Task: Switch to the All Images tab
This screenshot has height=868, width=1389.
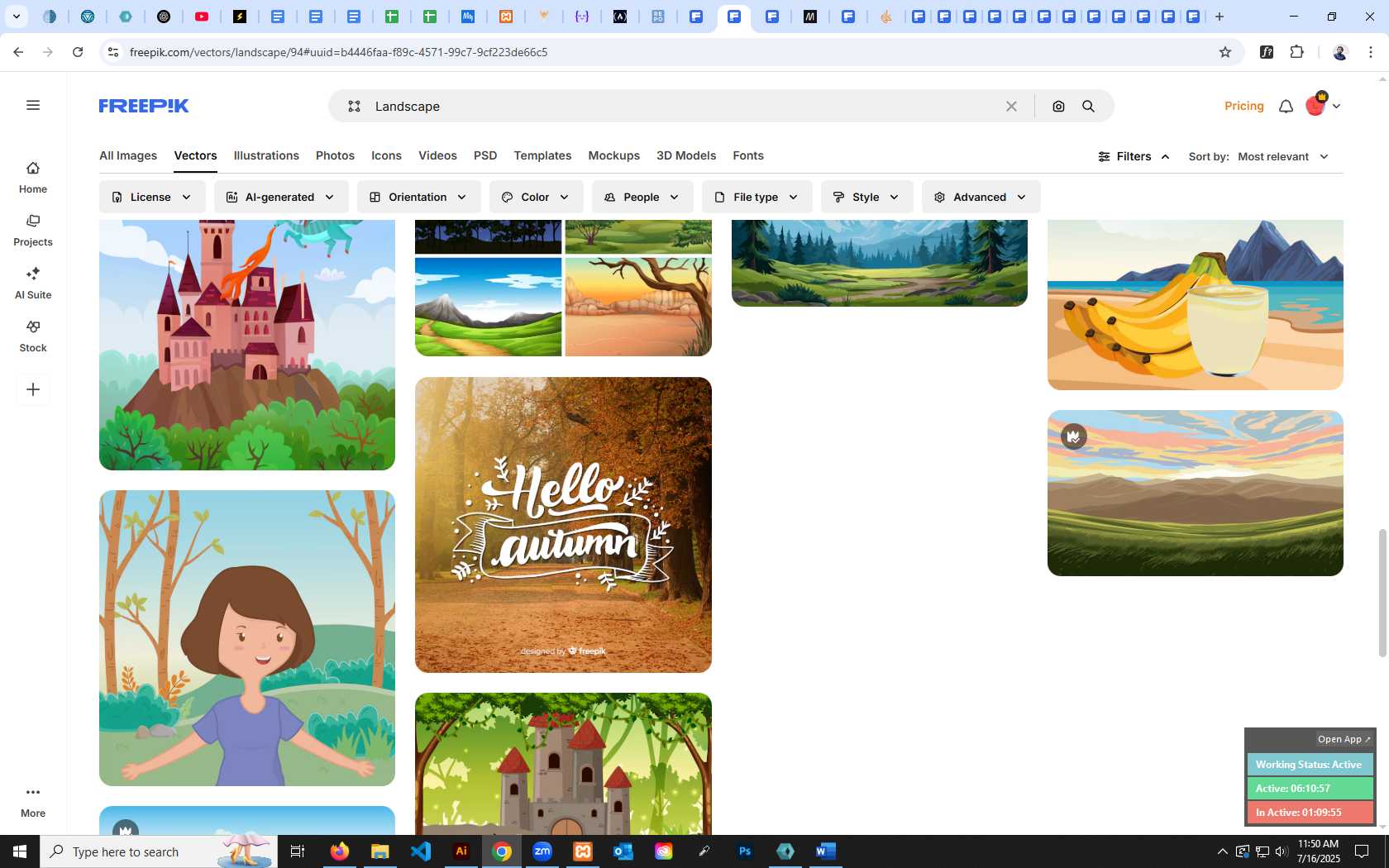Action: click(128, 155)
